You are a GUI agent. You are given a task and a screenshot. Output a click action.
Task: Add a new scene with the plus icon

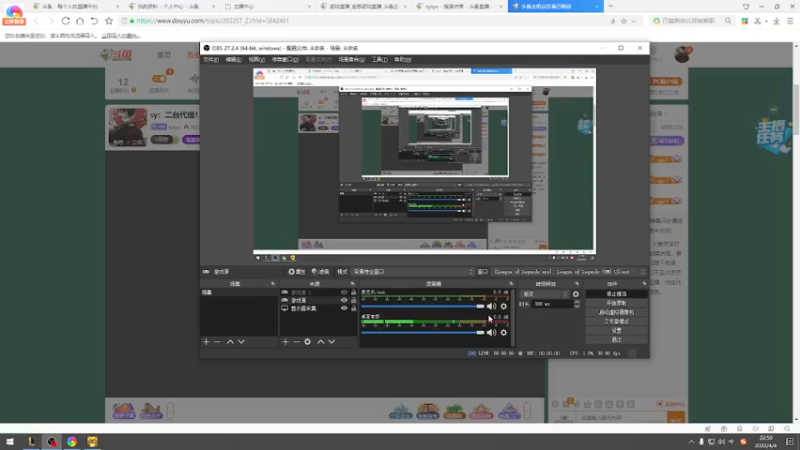(x=206, y=341)
